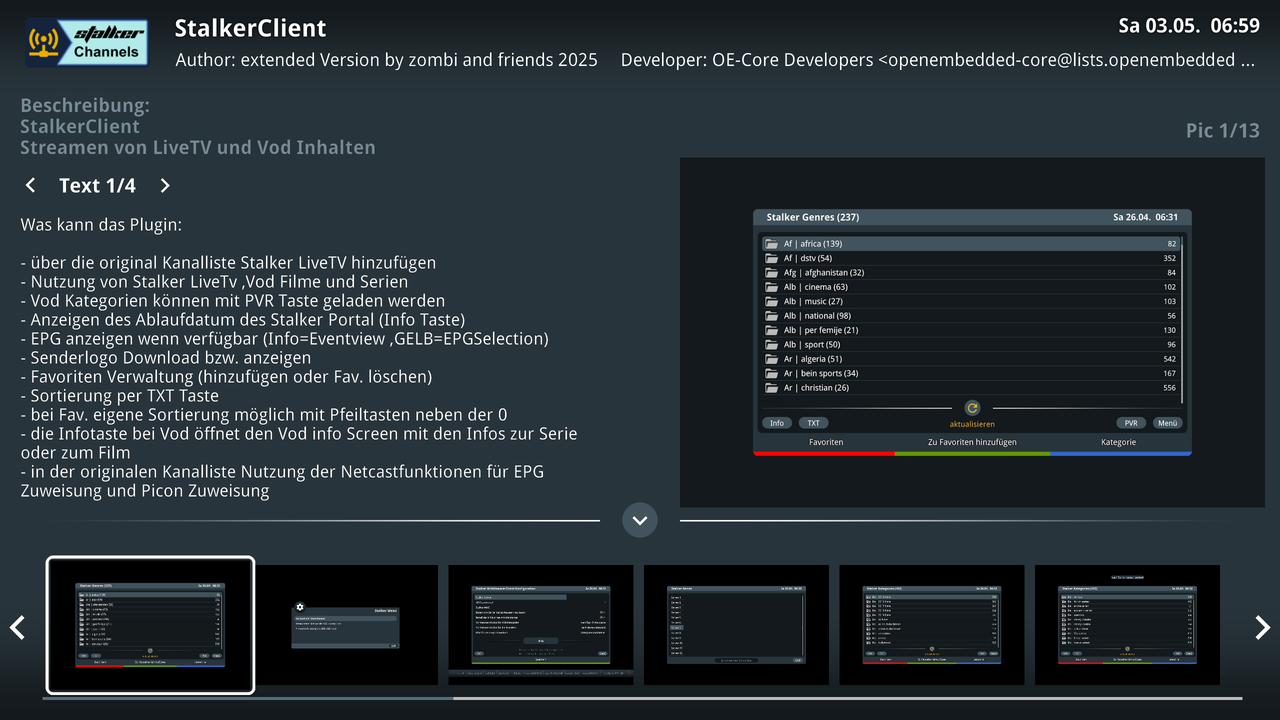Click folder icon of 'Alb | cinema (63)'
Screen dimensions: 1280x720
tap(771, 287)
